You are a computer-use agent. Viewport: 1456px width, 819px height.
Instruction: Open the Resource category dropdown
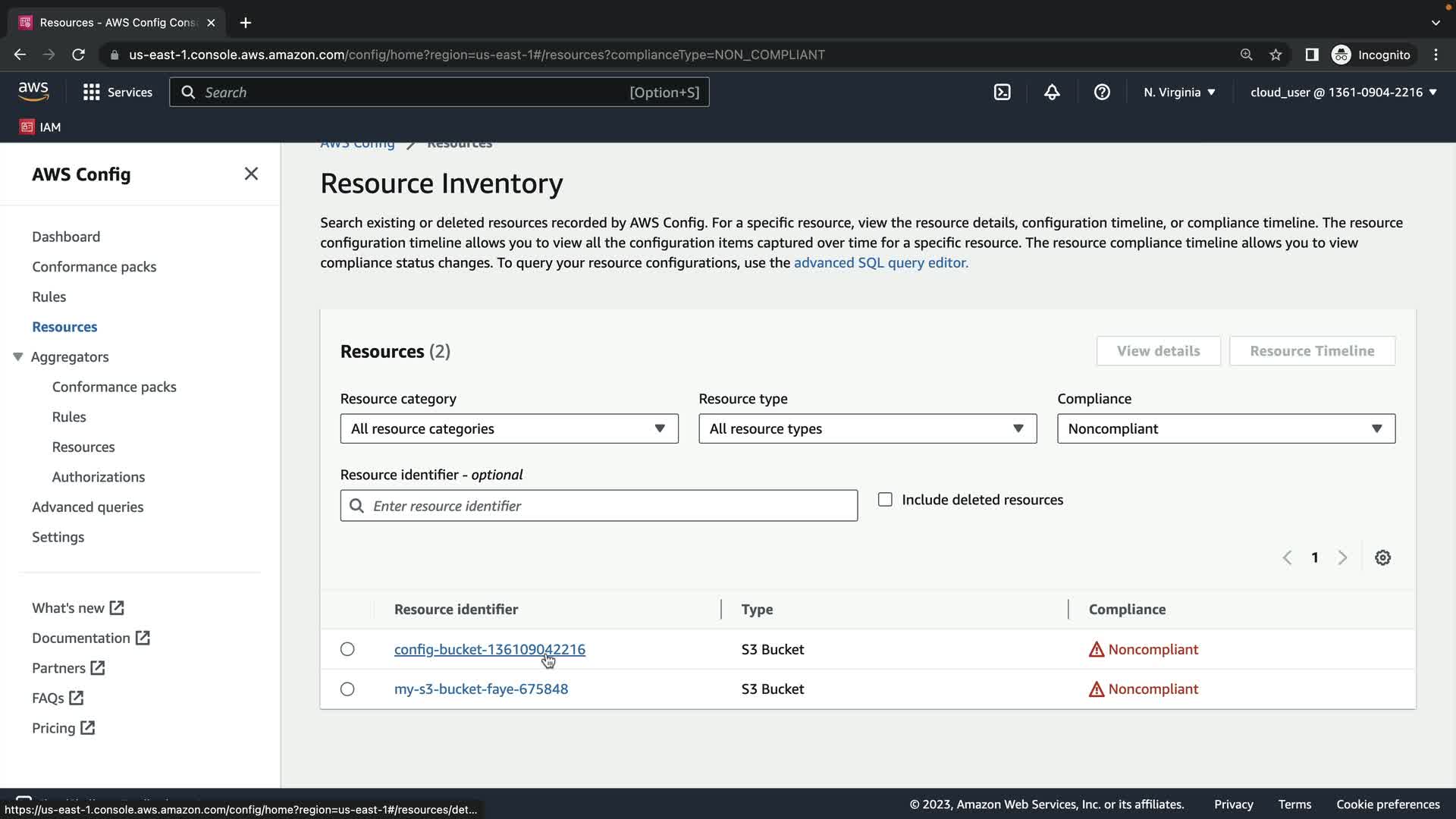[509, 428]
